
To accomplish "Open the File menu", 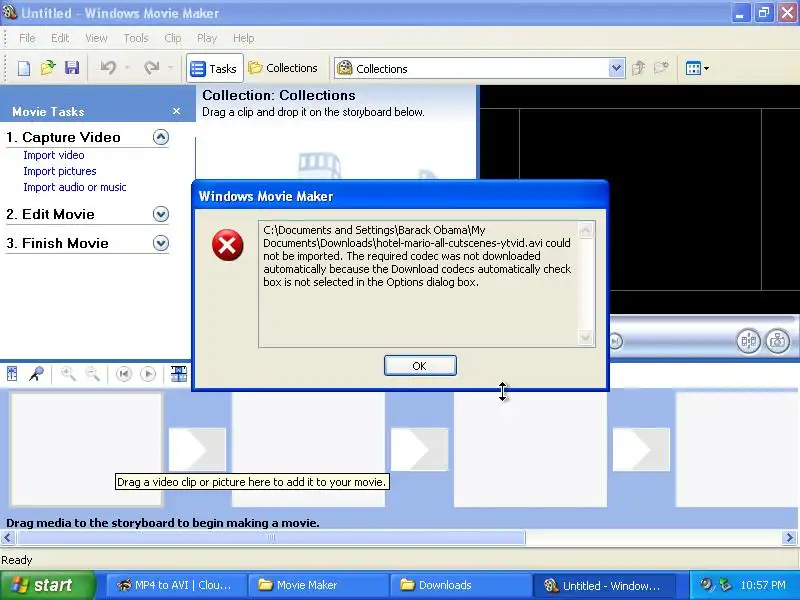I will coord(27,38).
